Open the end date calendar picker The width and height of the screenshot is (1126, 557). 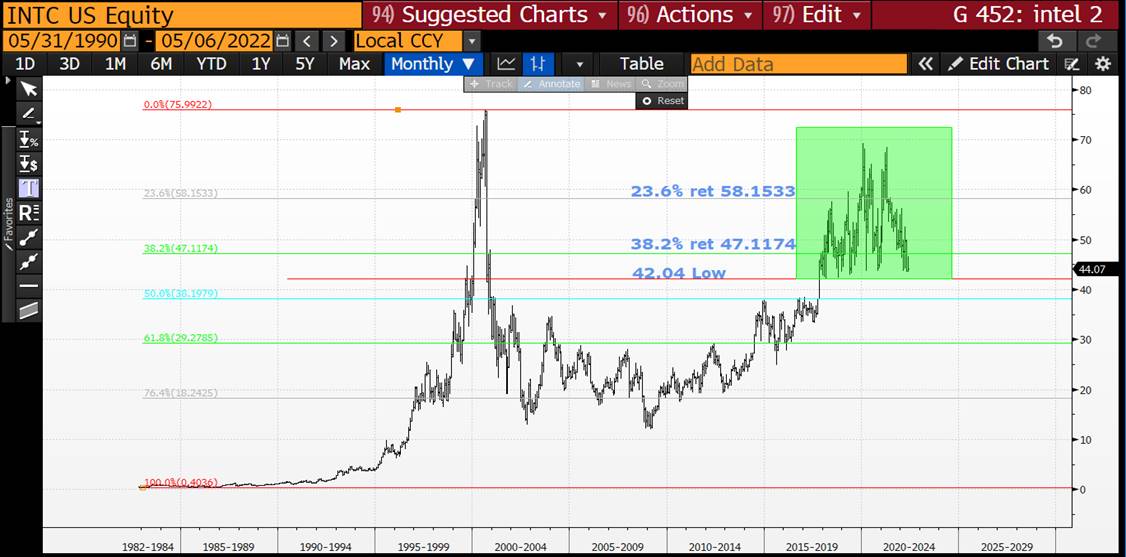click(x=283, y=41)
